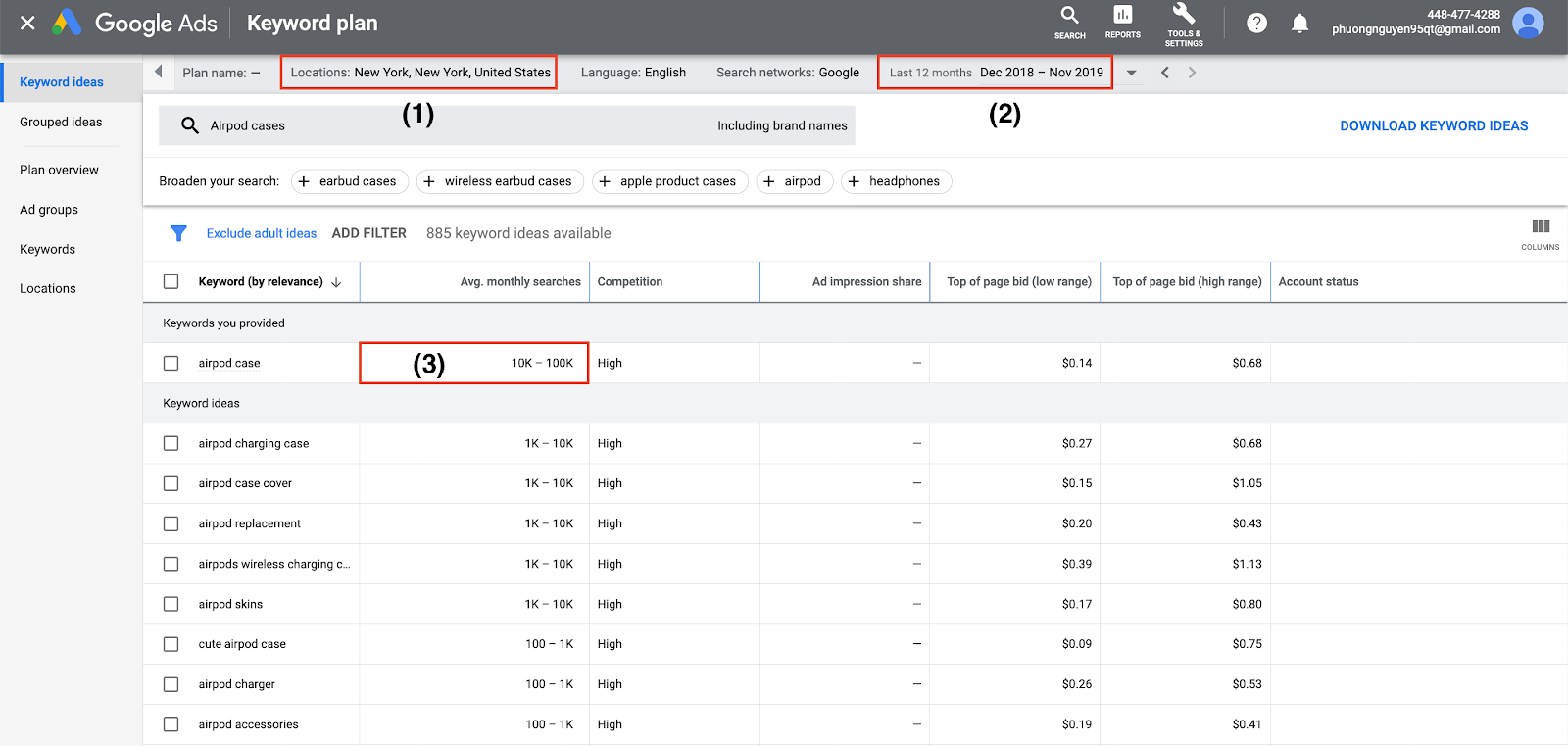Add the 'headphones' broaden suggestion
This screenshot has height=746, width=1568.
point(896,181)
